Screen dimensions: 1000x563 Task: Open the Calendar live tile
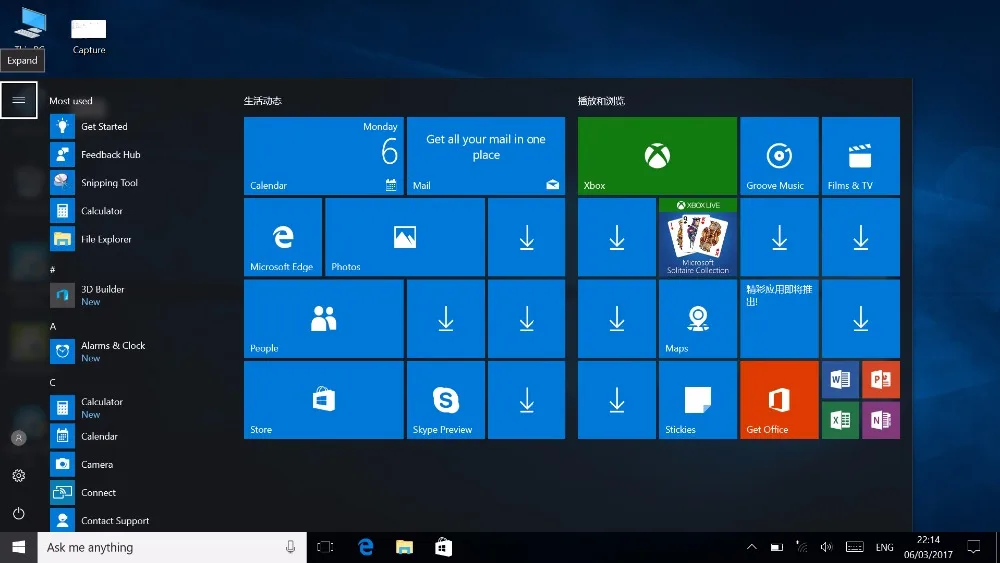[x=323, y=156]
